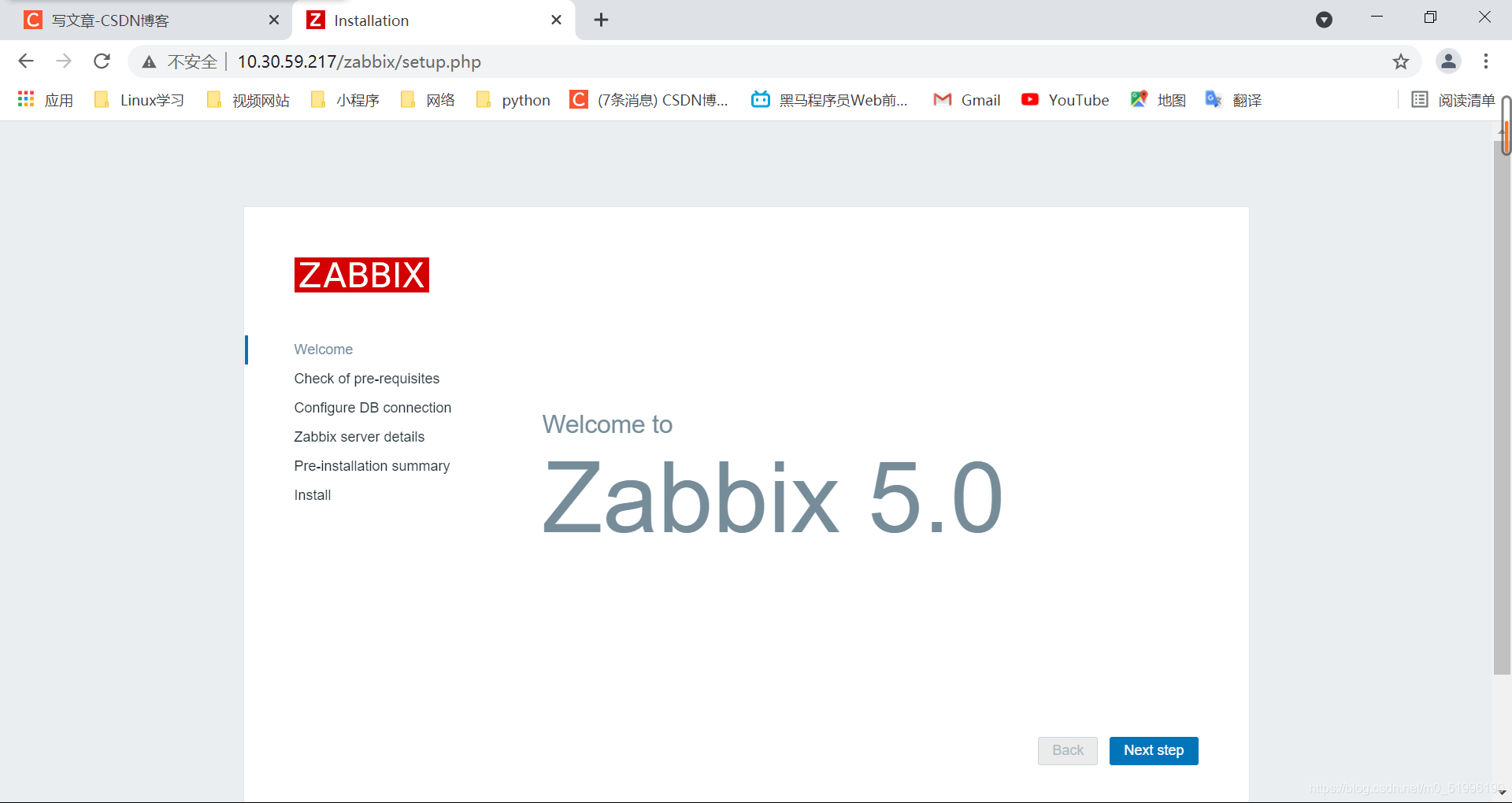This screenshot has height=803, width=1512.
Task: Close the Installation tab
Action: pos(556,20)
